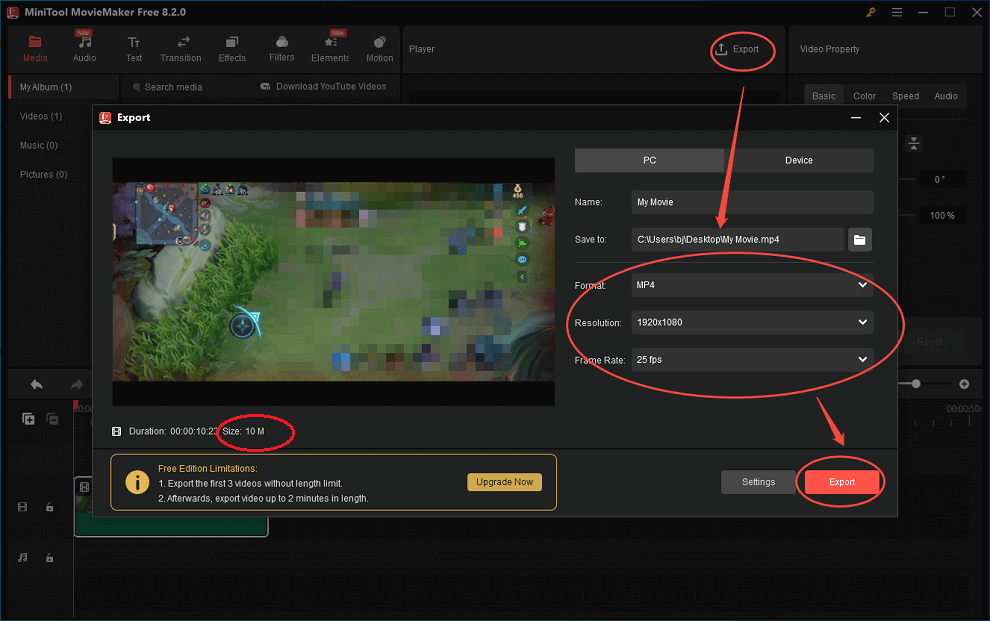Open the Motion library icon
990x621 pixels.
[x=379, y=42]
